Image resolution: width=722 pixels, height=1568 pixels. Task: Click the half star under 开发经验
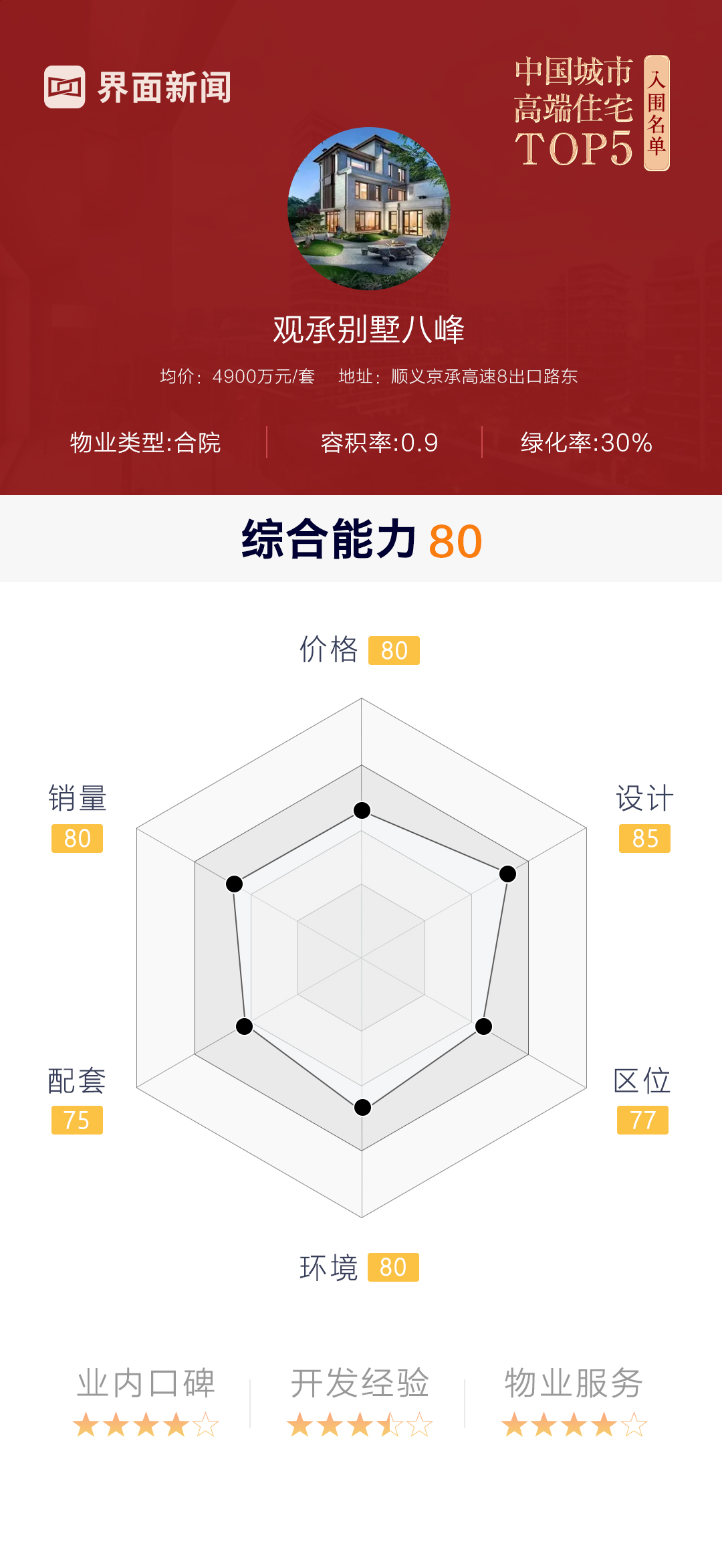pyautogui.click(x=390, y=1425)
